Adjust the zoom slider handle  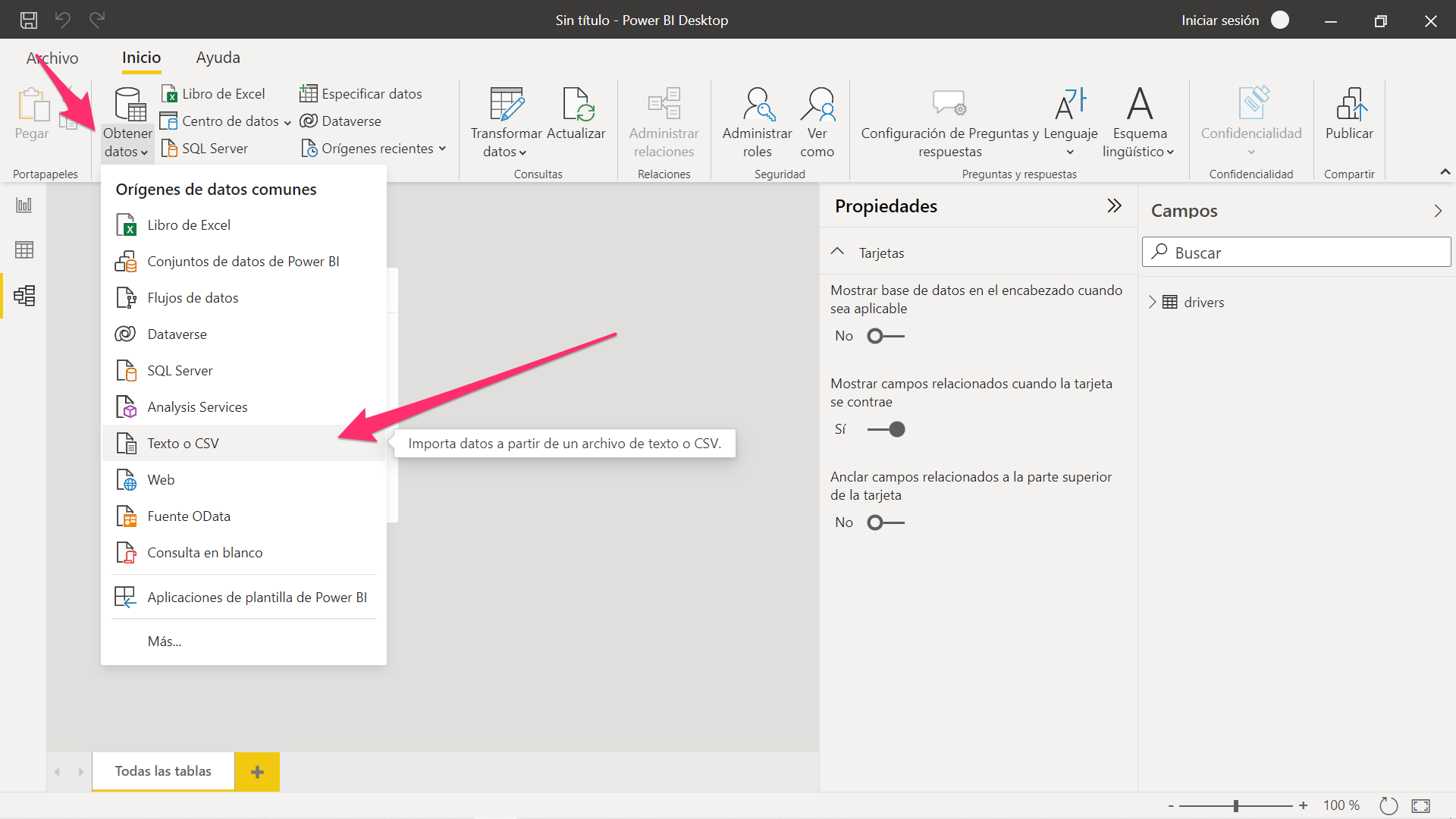tap(1236, 806)
